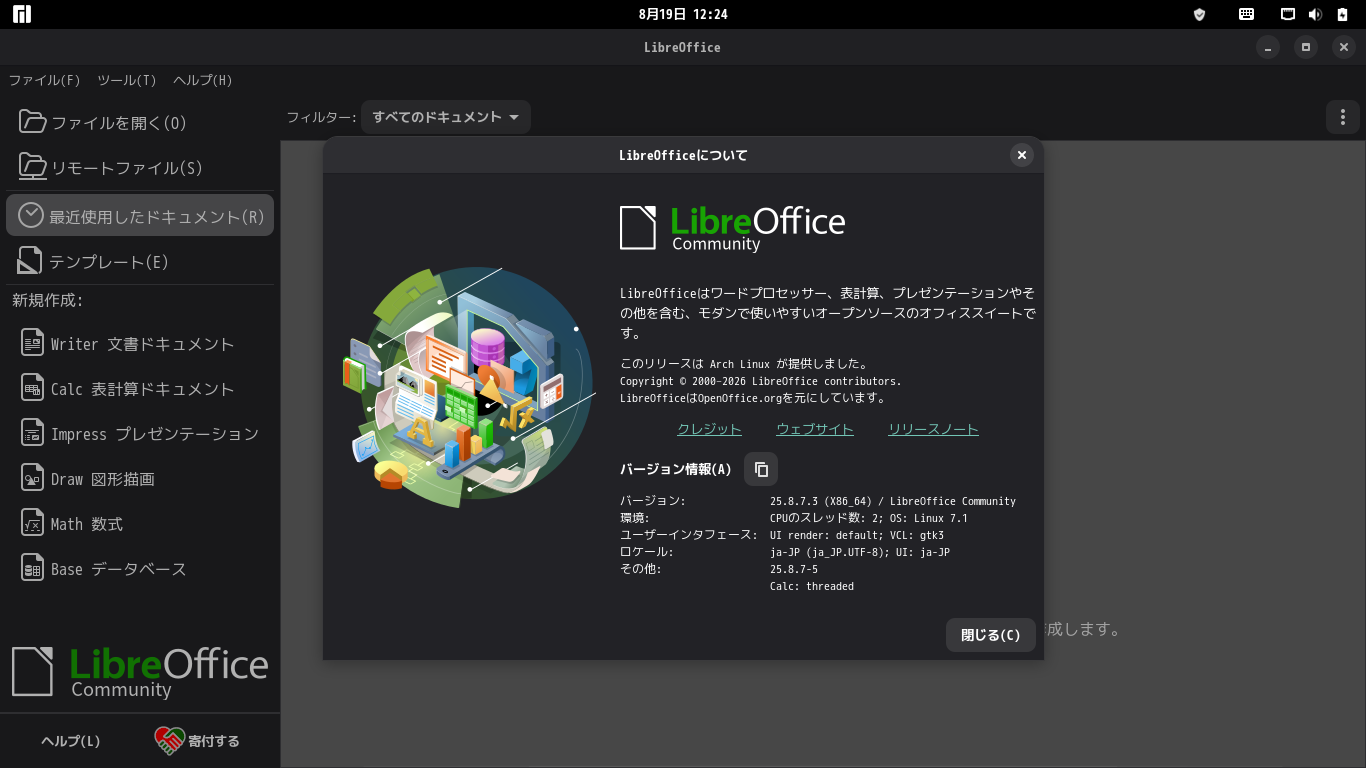Select リモートファイル(S) label in the sidebar
Image resolution: width=1366 pixels, height=768 pixels.
click(127, 168)
